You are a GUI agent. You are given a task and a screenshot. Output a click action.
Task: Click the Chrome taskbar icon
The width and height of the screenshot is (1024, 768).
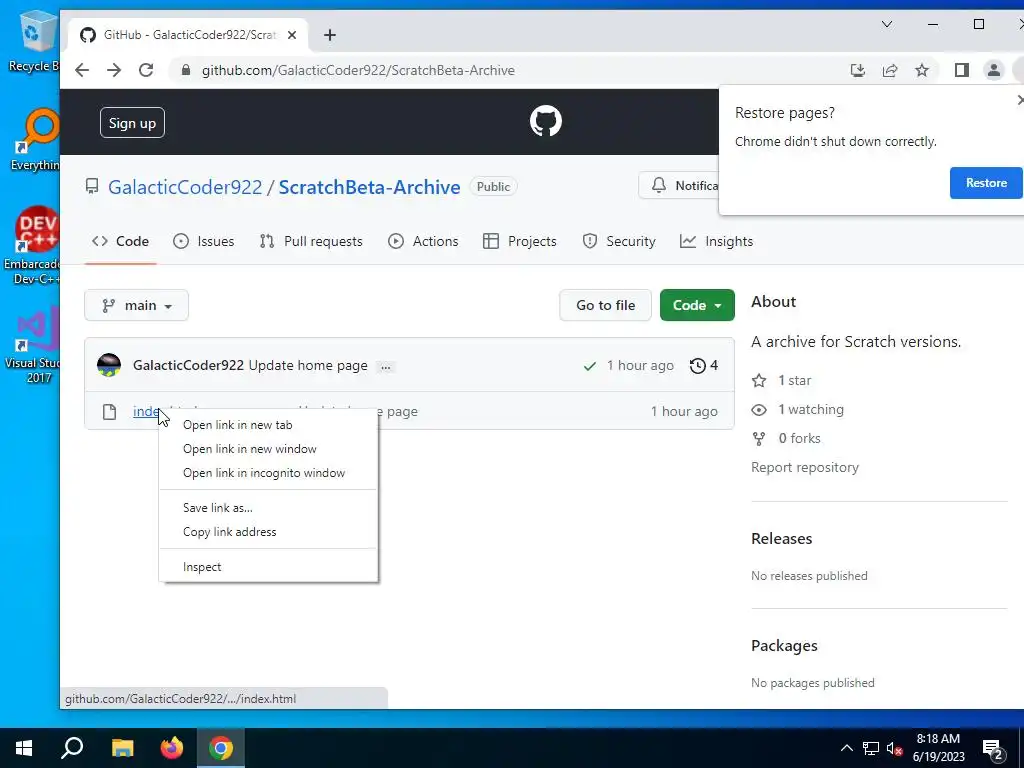coord(221,748)
